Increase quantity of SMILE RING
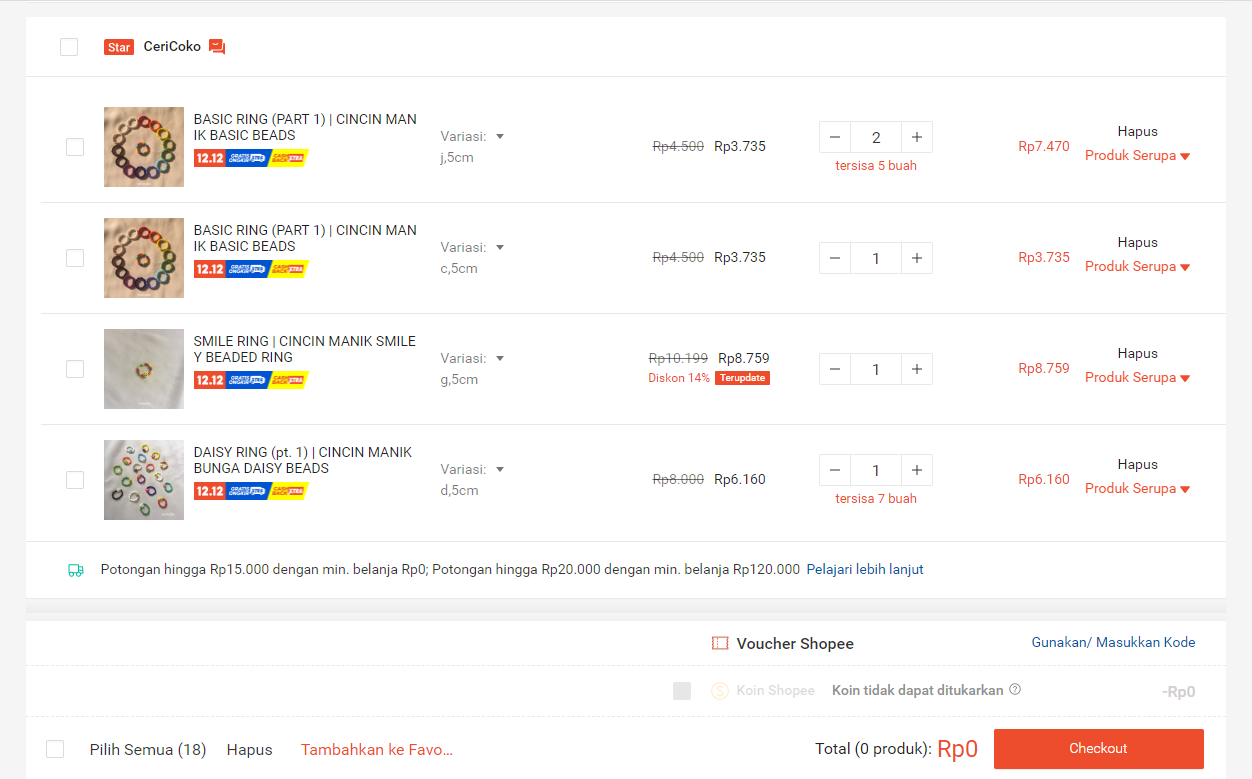The width and height of the screenshot is (1252, 779). 917,369
